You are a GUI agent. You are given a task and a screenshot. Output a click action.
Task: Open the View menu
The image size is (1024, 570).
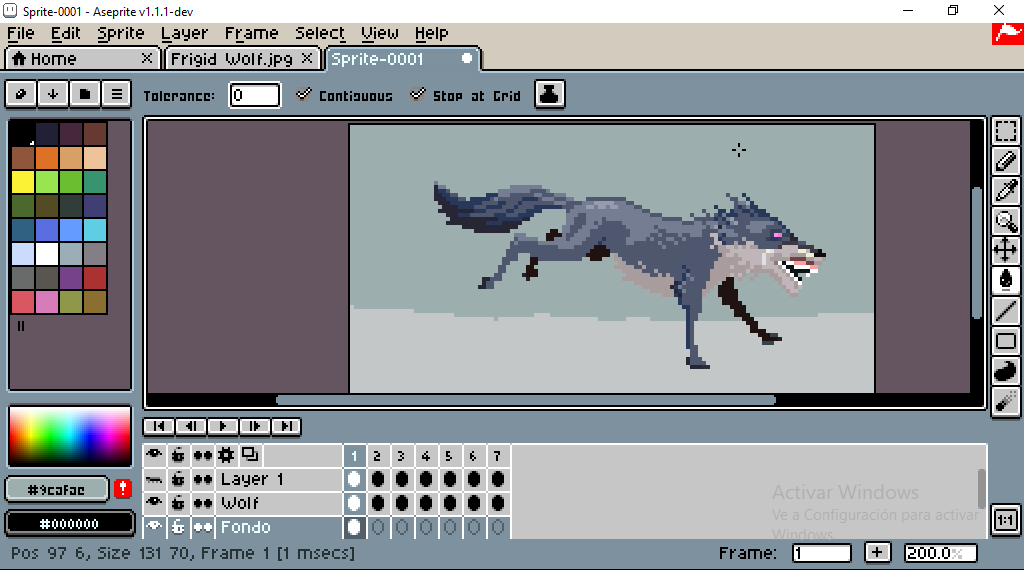point(379,33)
